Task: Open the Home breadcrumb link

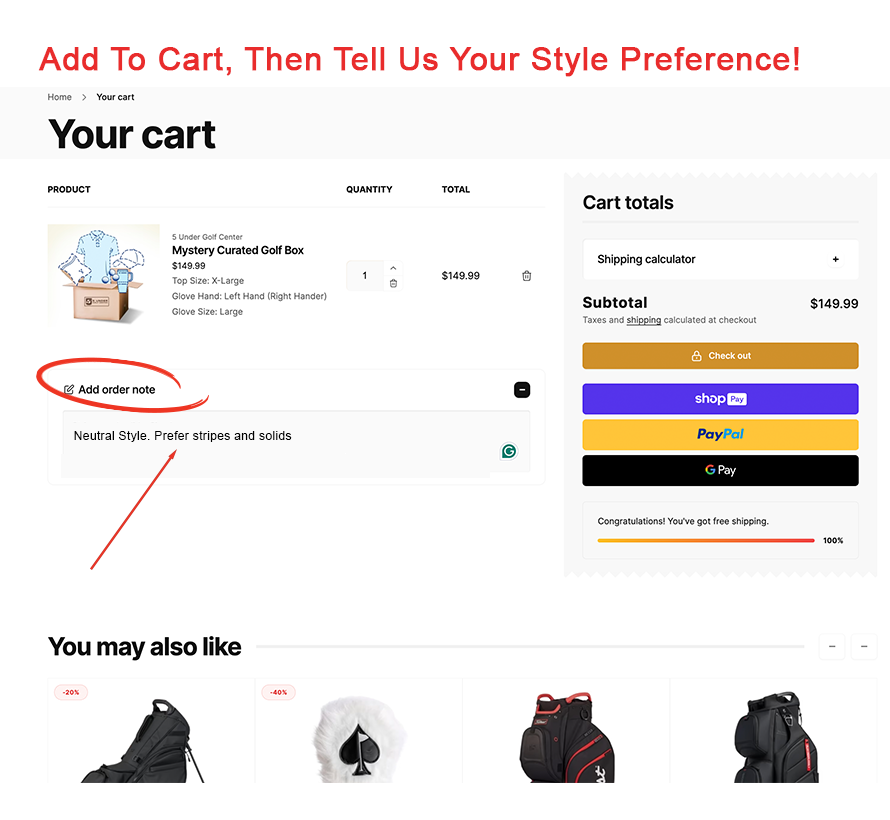Action: (60, 97)
